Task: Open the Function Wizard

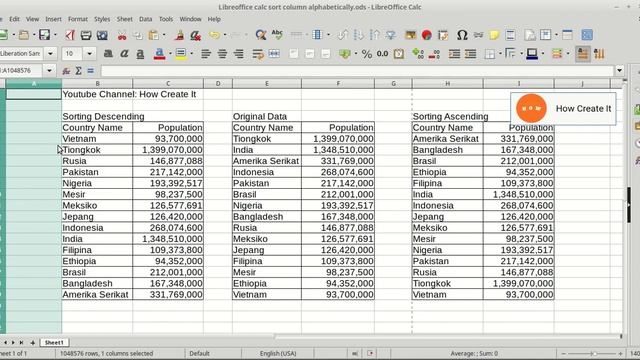Action: click(66, 71)
